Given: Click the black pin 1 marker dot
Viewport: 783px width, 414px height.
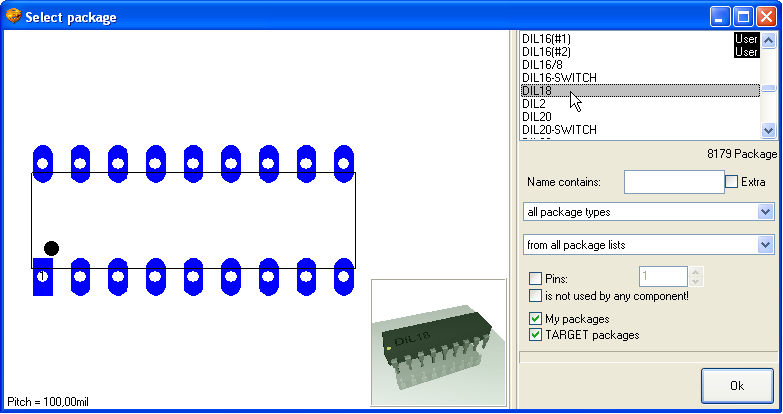Looking at the screenshot, I should [51, 248].
